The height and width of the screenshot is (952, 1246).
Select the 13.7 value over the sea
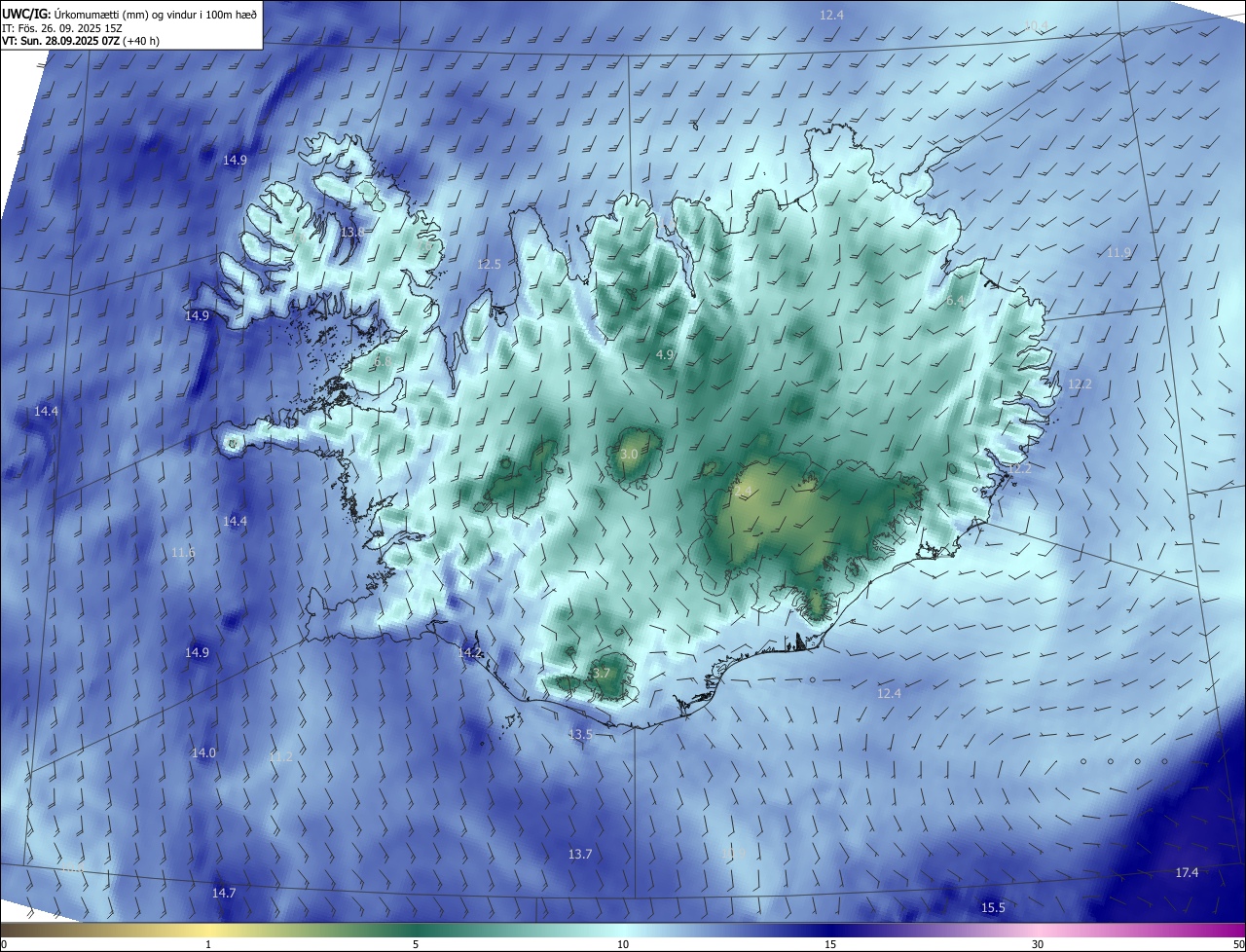(579, 854)
